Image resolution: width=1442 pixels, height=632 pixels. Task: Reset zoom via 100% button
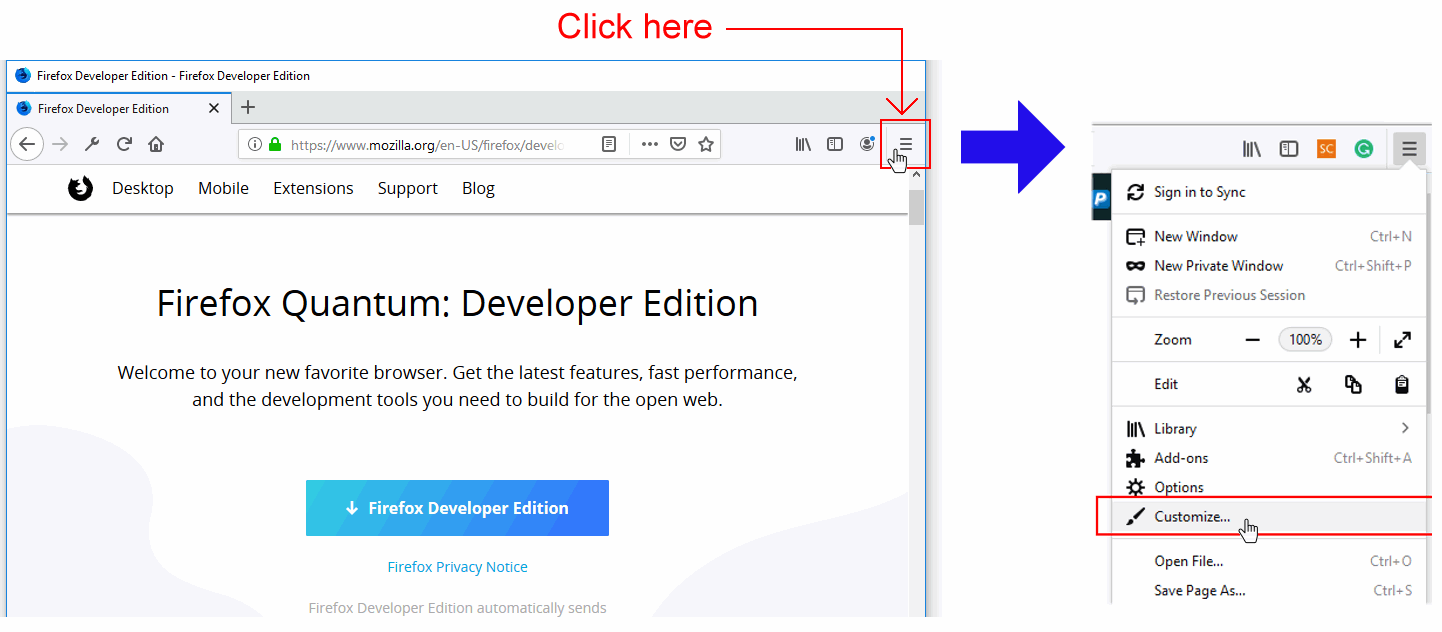[1305, 340]
